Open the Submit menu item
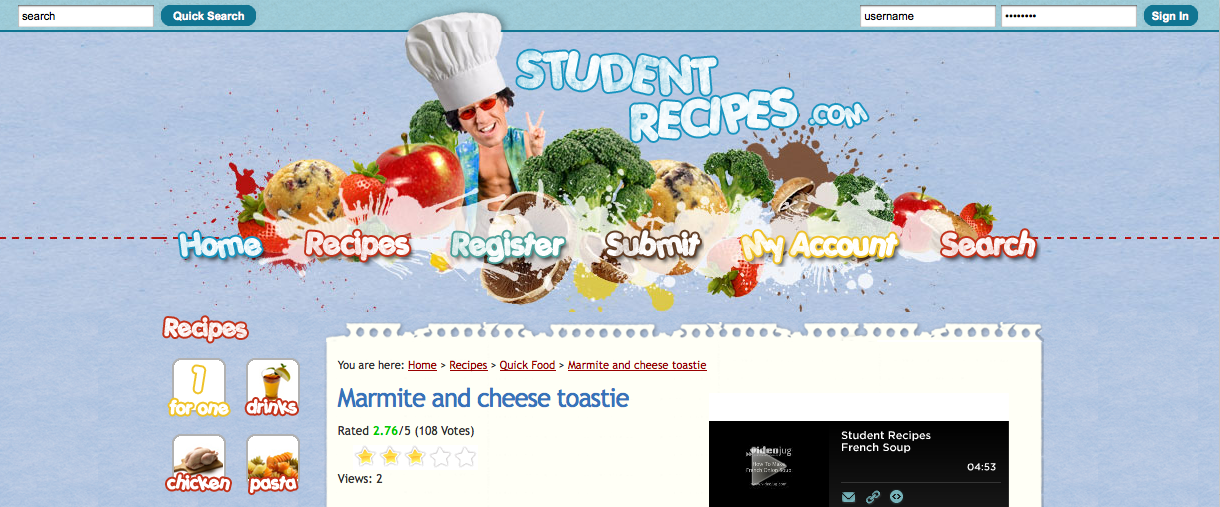 (653, 245)
